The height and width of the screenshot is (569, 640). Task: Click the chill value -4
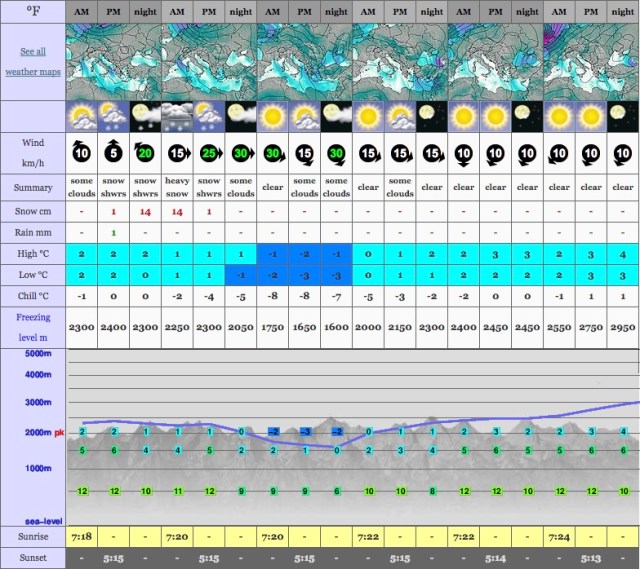point(209,296)
